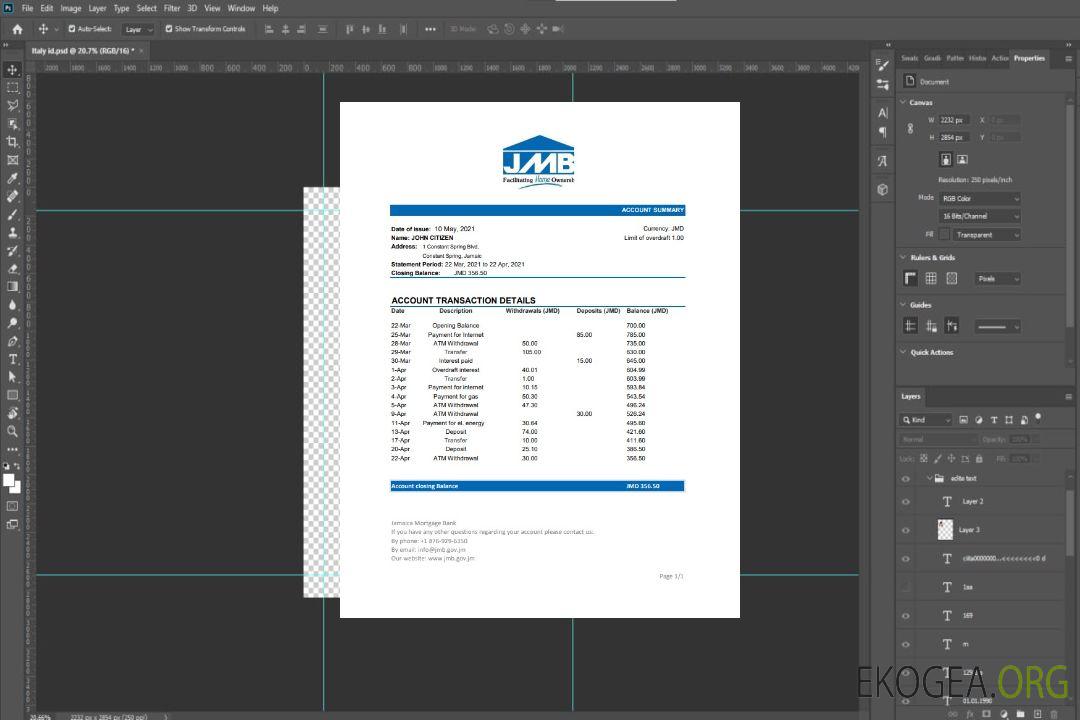Select the Clone Stamp tool
Viewport: 1080px width, 720px height.
click(x=12, y=233)
